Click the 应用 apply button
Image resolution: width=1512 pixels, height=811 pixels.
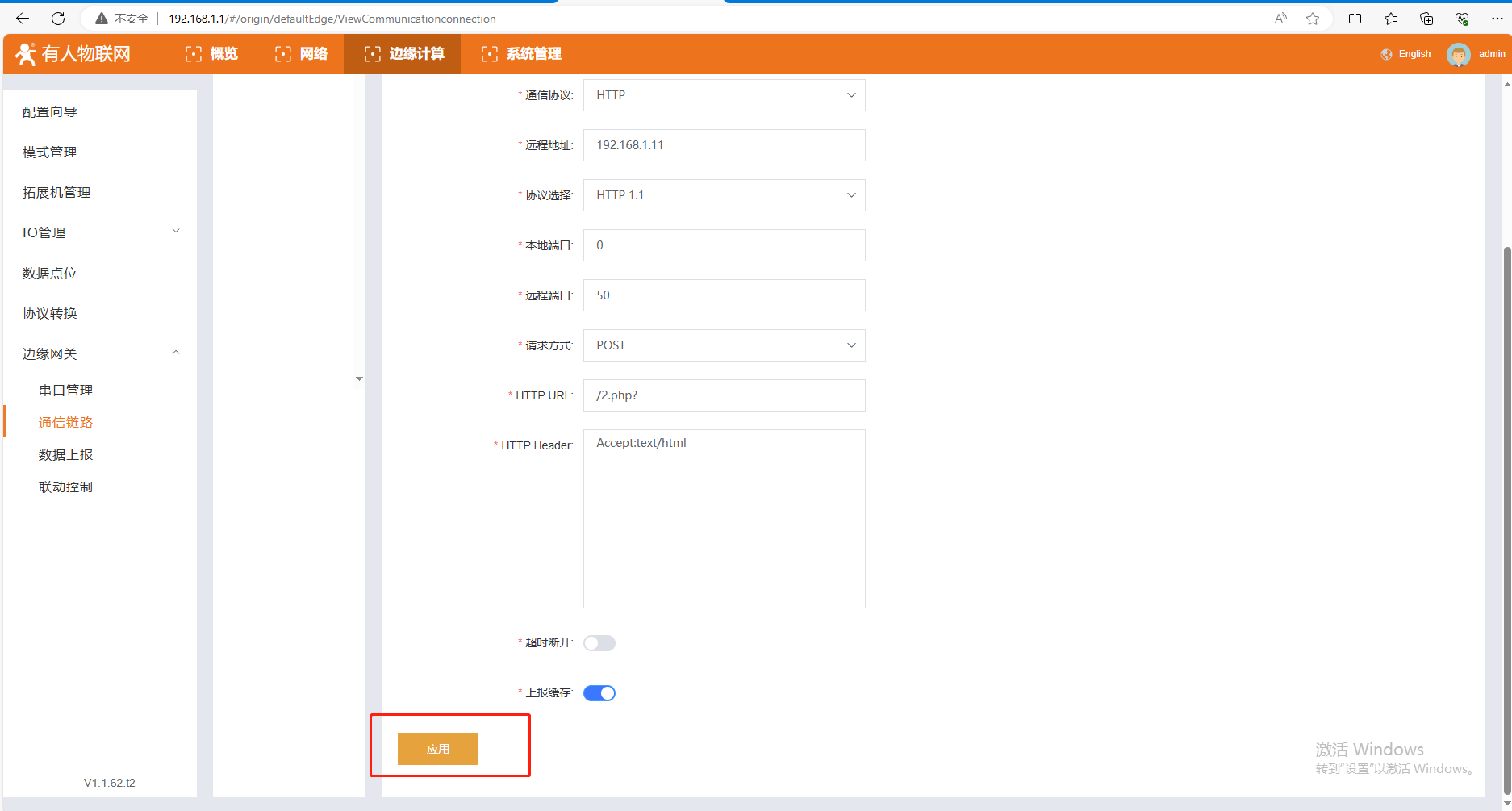coord(438,749)
